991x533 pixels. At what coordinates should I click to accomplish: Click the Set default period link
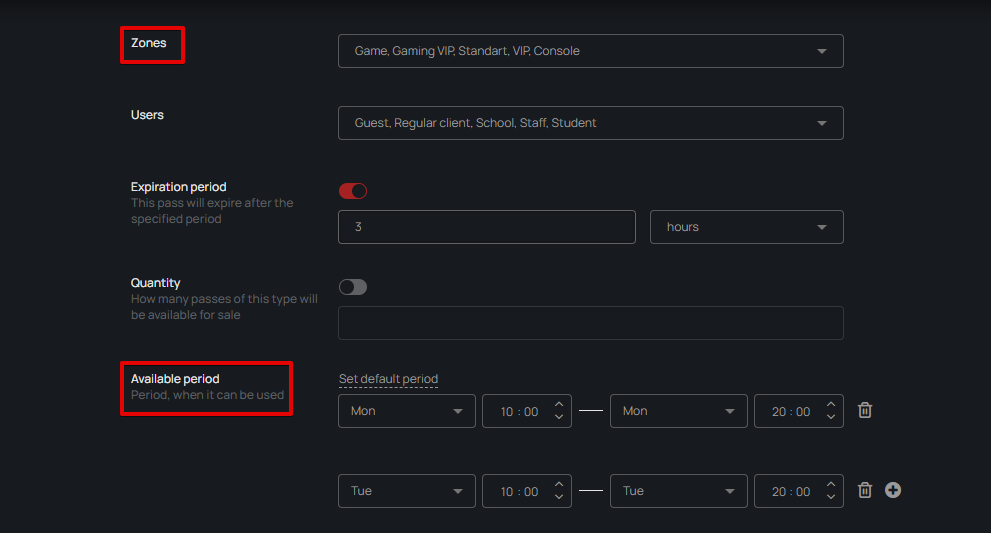pyautogui.click(x=388, y=379)
